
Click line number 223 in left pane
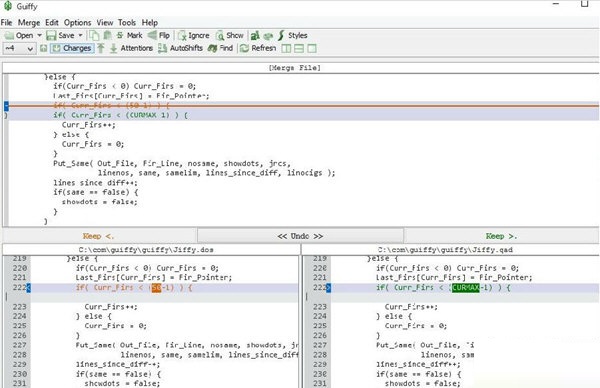19,307
